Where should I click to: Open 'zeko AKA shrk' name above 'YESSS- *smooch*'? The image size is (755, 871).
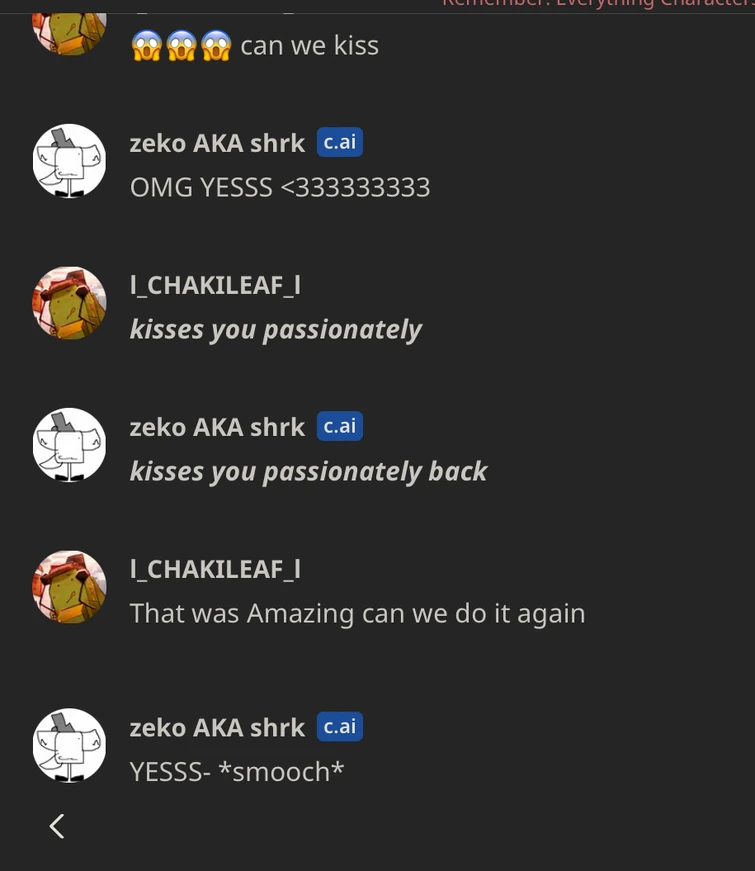pyautogui.click(x=217, y=728)
